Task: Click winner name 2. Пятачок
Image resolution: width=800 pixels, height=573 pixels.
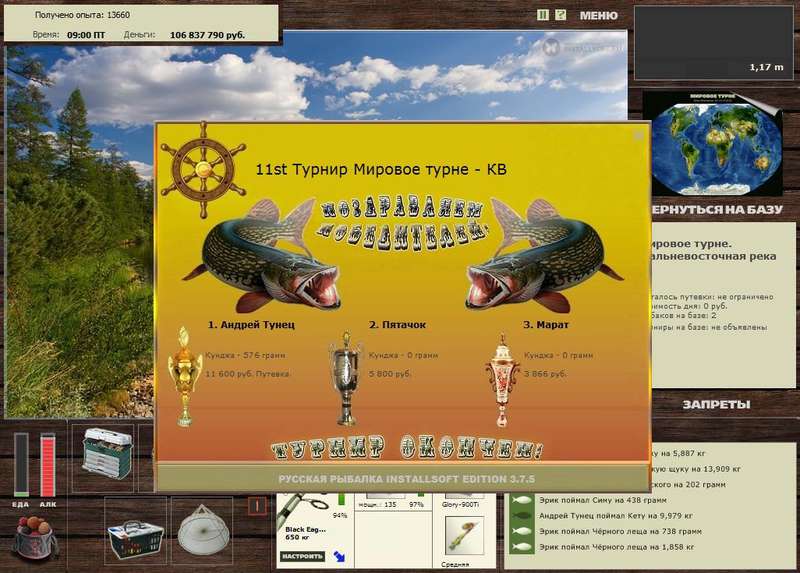Action: [x=397, y=325]
